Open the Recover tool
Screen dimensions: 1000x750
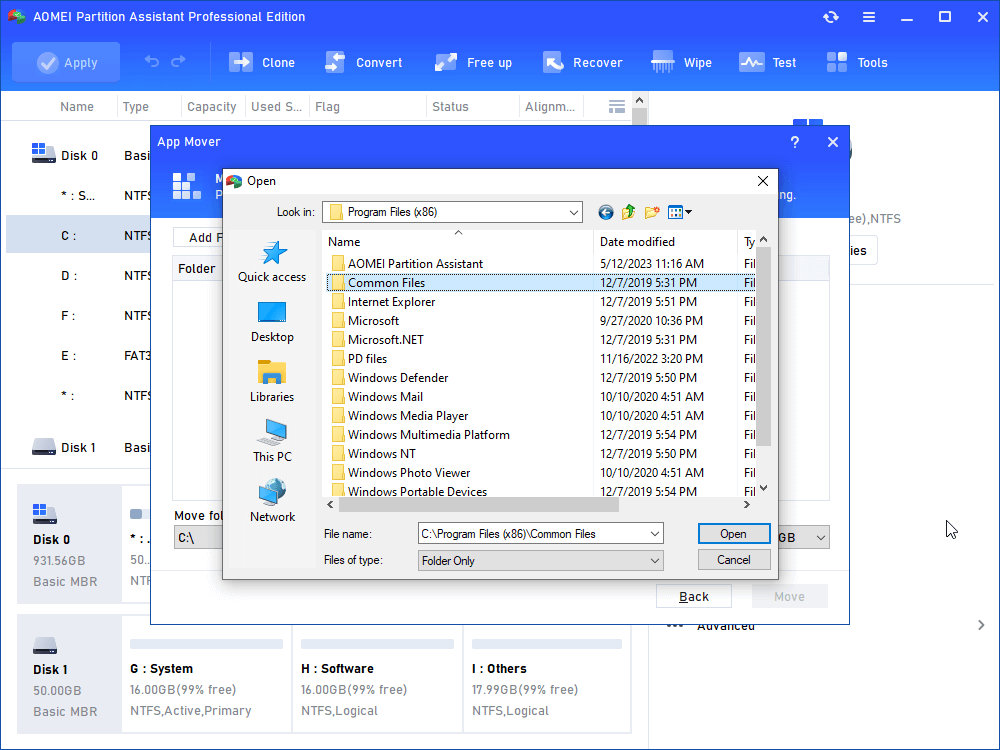[582, 62]
